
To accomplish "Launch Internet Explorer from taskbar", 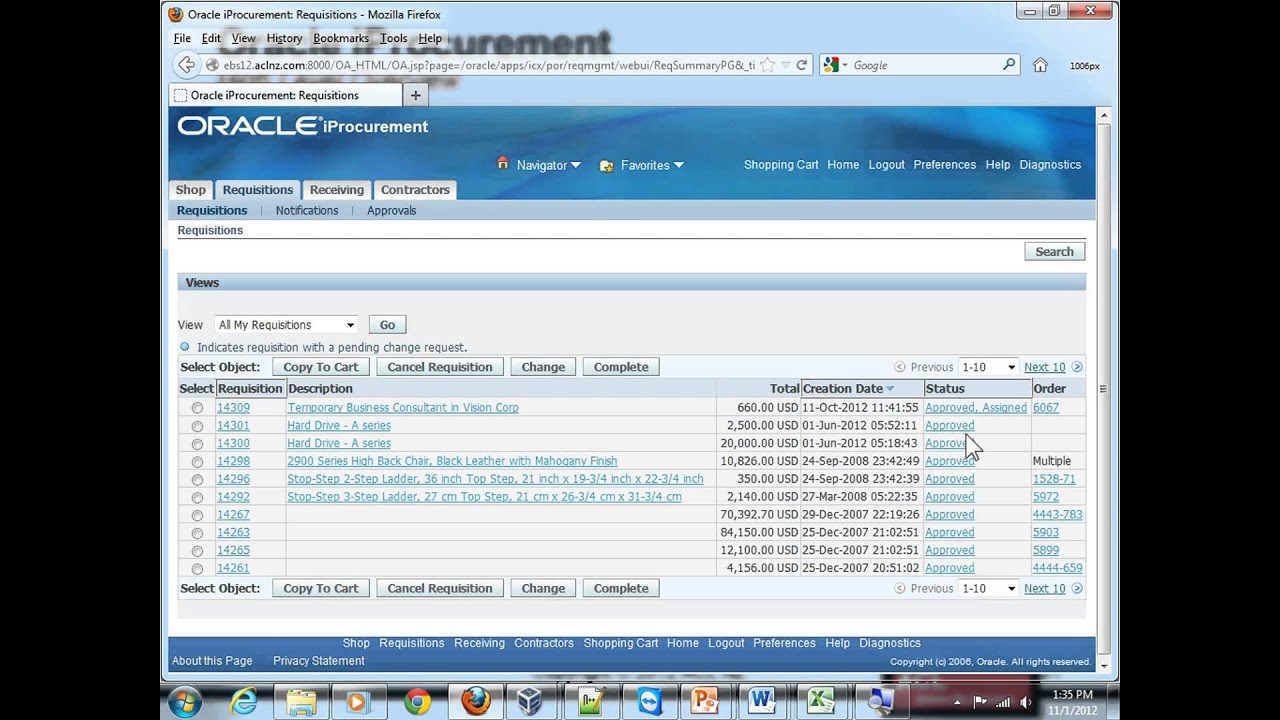I will 243,701.
